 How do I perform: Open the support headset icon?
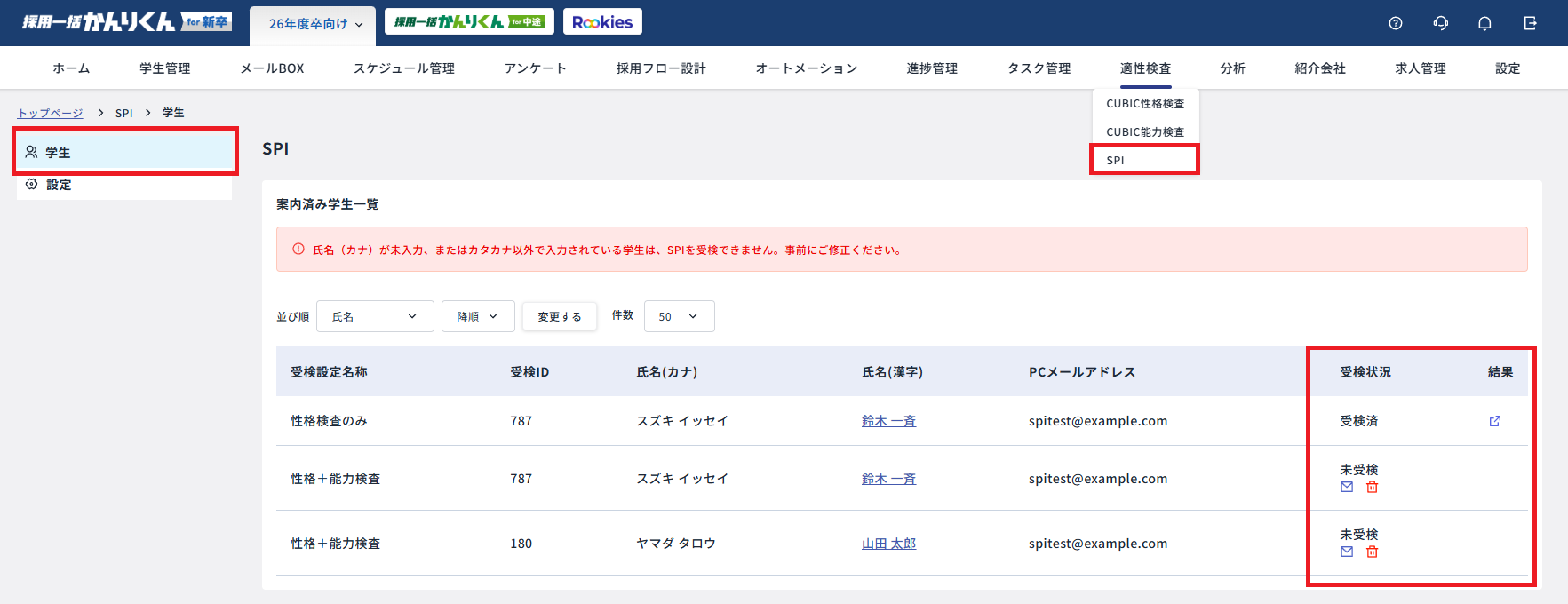[1440, 23]
